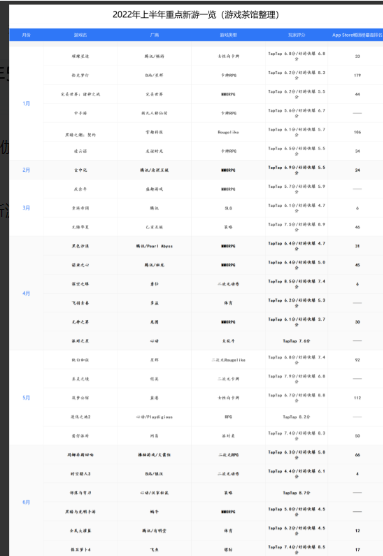Click the App Store rank 112 cell
This screenshot has width=383, height=556.
(x=357, y=398)
